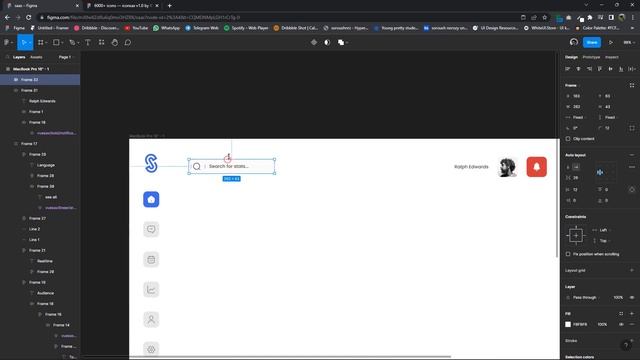This screenshot has width=640, height=360.
Task: Click the Boolean union icon
Action: [341, 42]
